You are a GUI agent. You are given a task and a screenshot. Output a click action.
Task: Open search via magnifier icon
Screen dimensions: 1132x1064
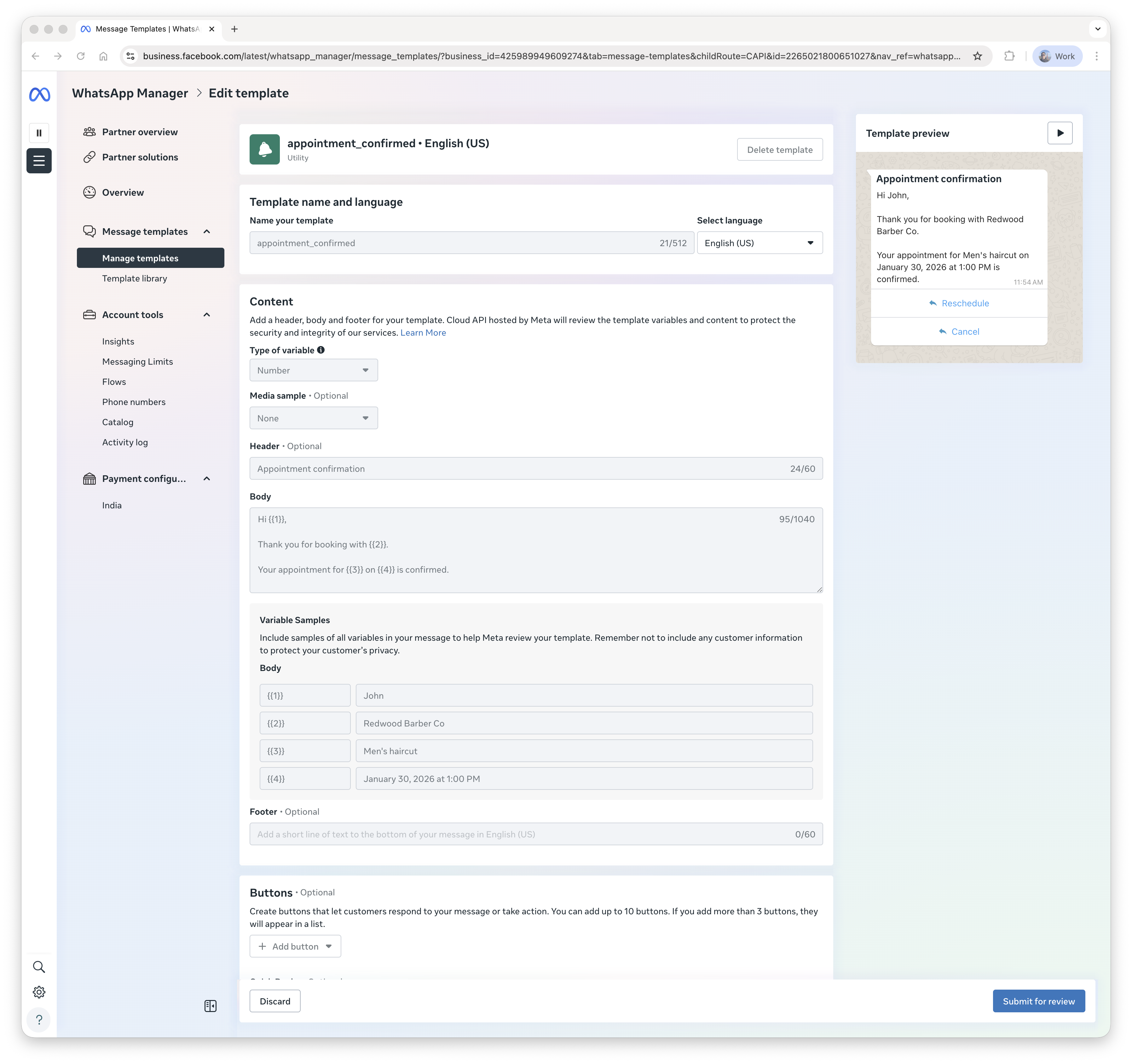tap(39, 967)
